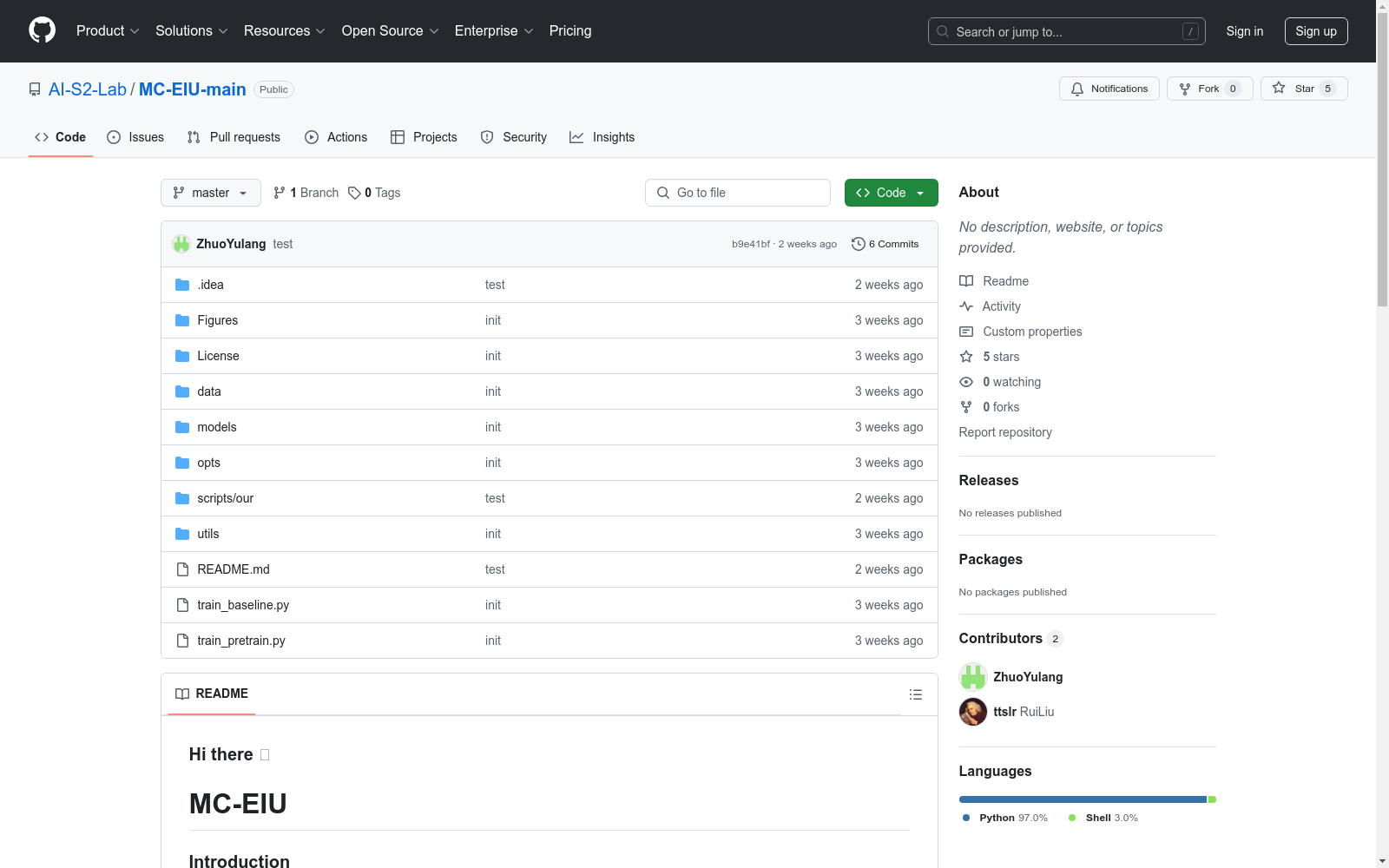Open contributor ttslr RuiLiu's avatar
The image size is (1389, 868).
973,712
